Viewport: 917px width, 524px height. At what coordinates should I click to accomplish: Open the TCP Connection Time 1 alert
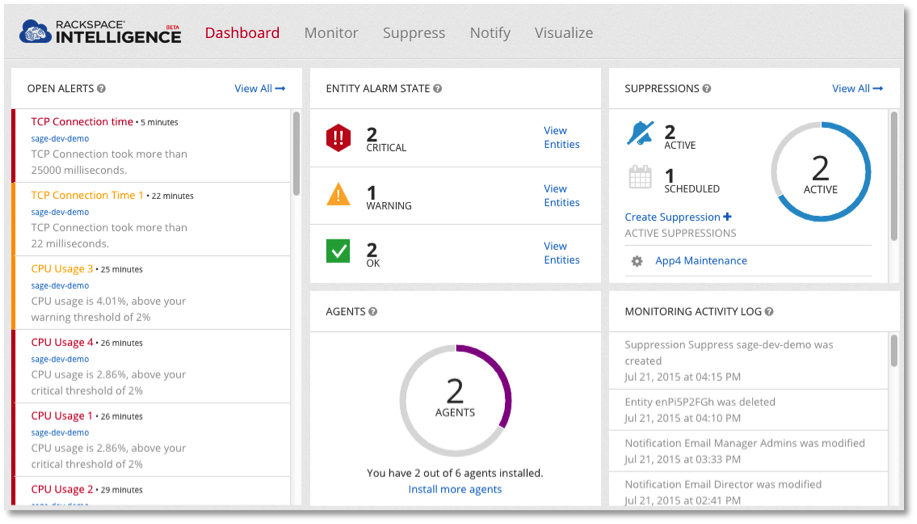pyautogui.click(x=87, y=195)
